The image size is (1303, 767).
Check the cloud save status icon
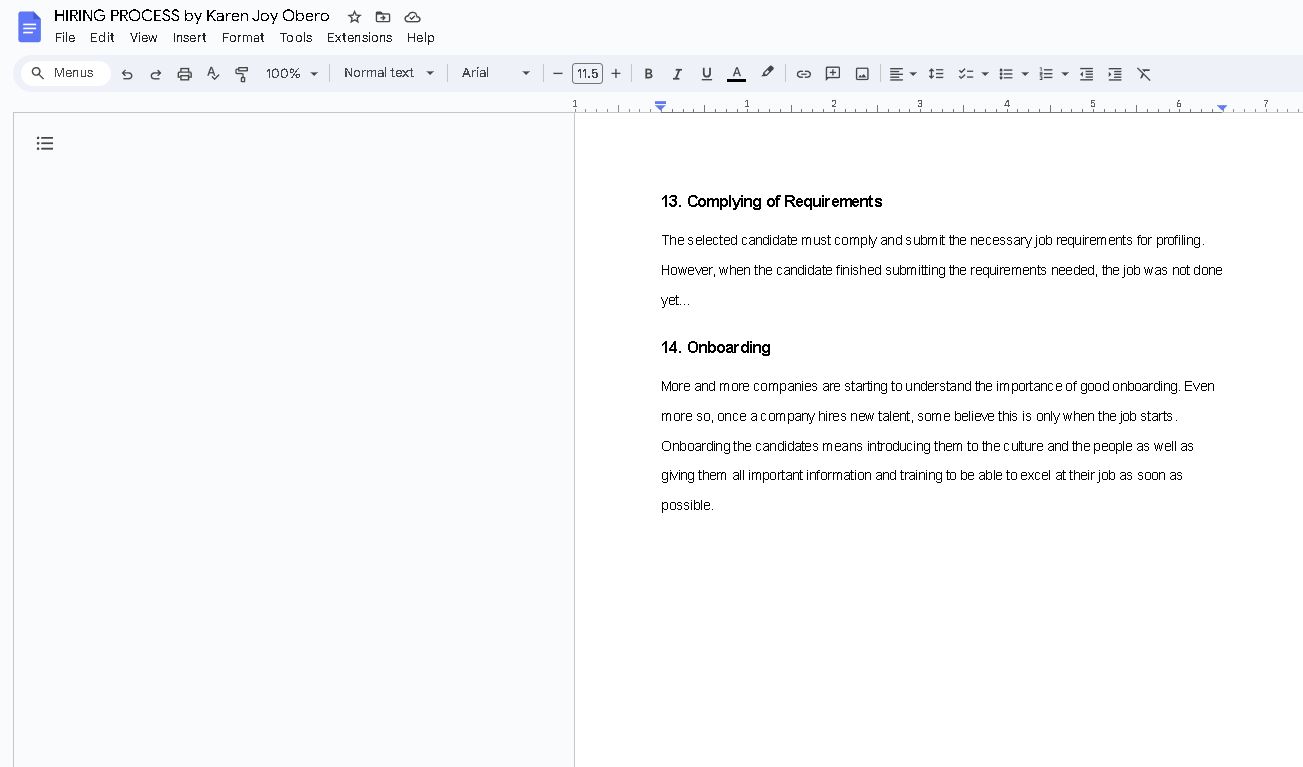413,17
